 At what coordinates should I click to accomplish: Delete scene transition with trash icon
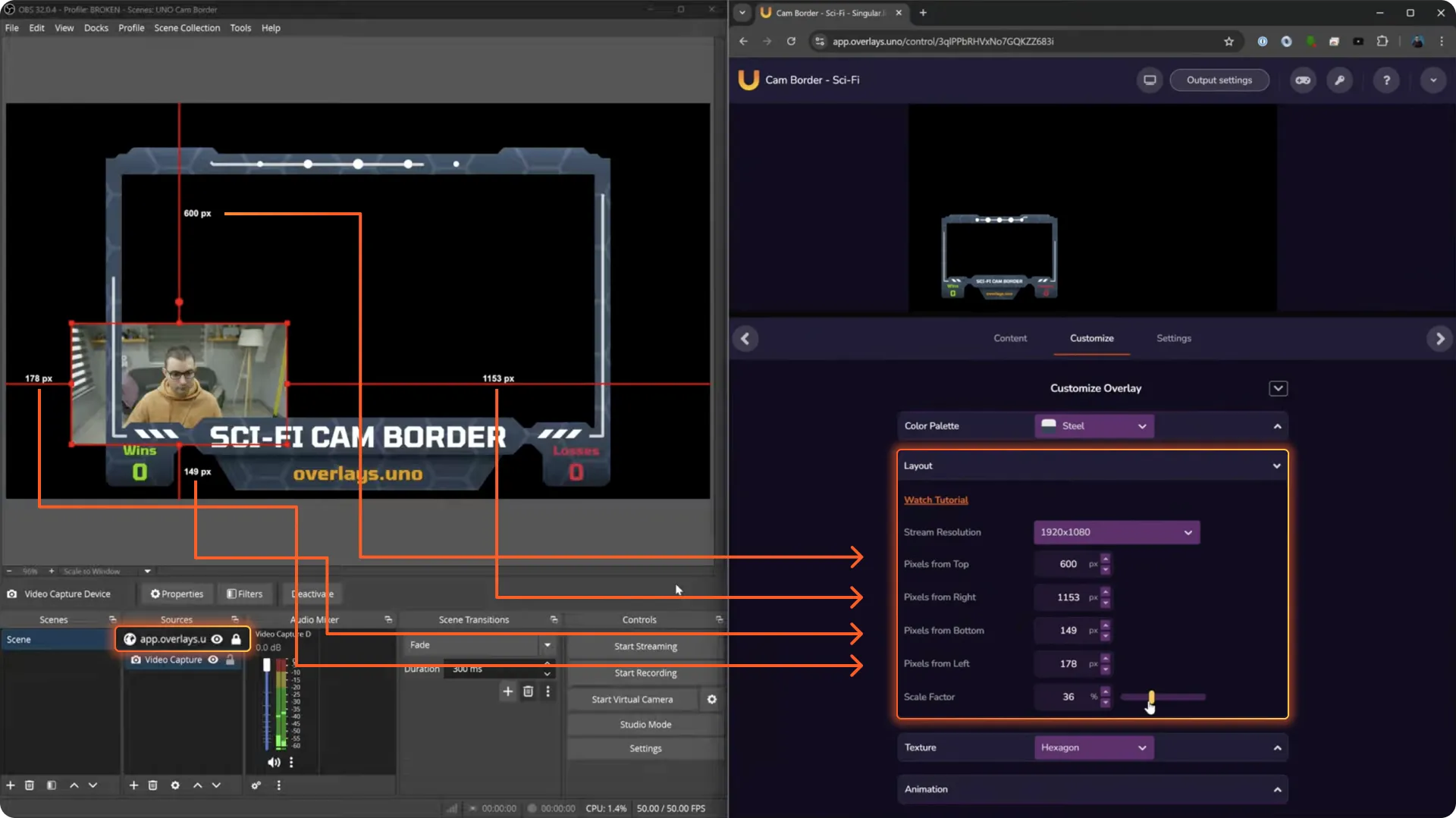[x=529, y=691]
